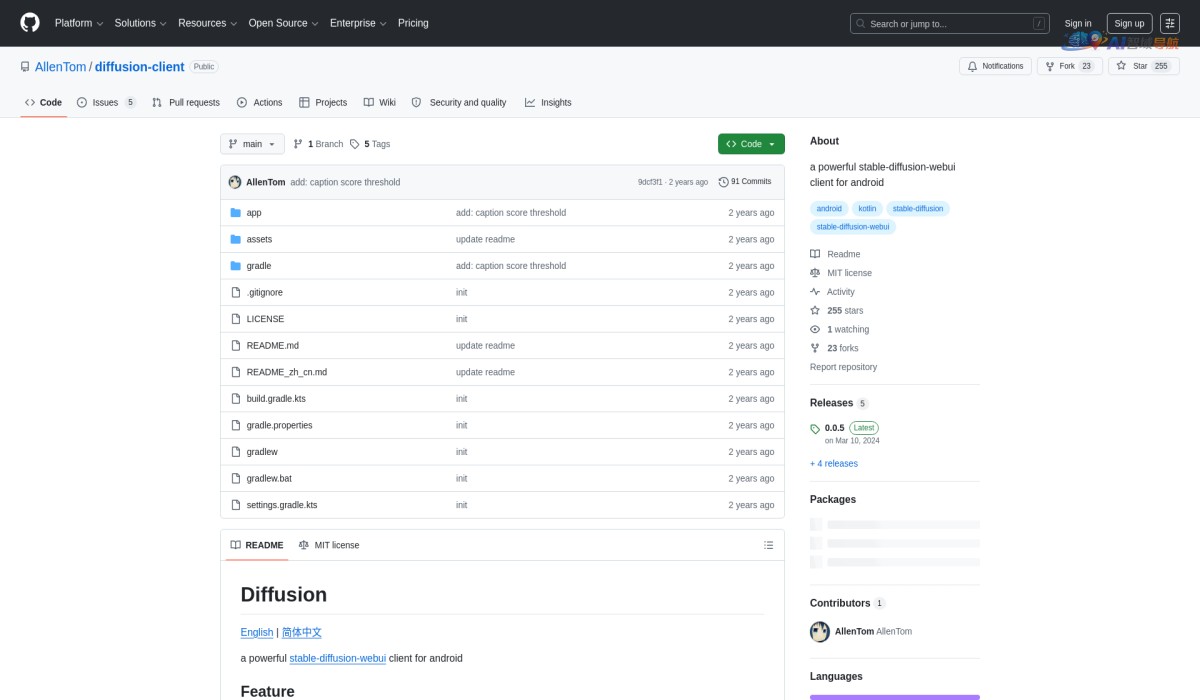Star the diffusion-client repository
1200x700 pixels.
pos(1141,66)
